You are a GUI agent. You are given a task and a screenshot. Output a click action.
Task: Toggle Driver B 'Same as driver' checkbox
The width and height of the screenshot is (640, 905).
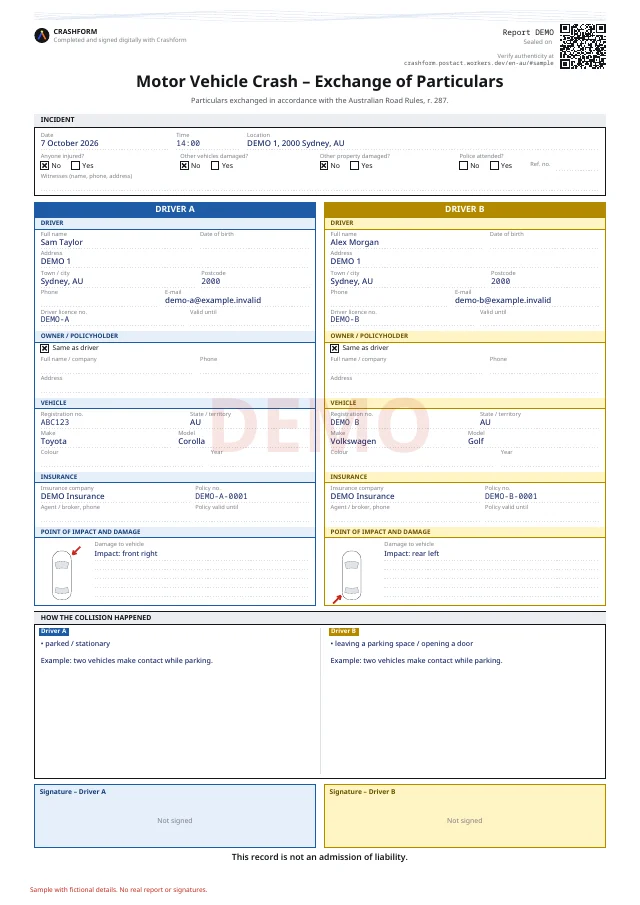point(334,349)
